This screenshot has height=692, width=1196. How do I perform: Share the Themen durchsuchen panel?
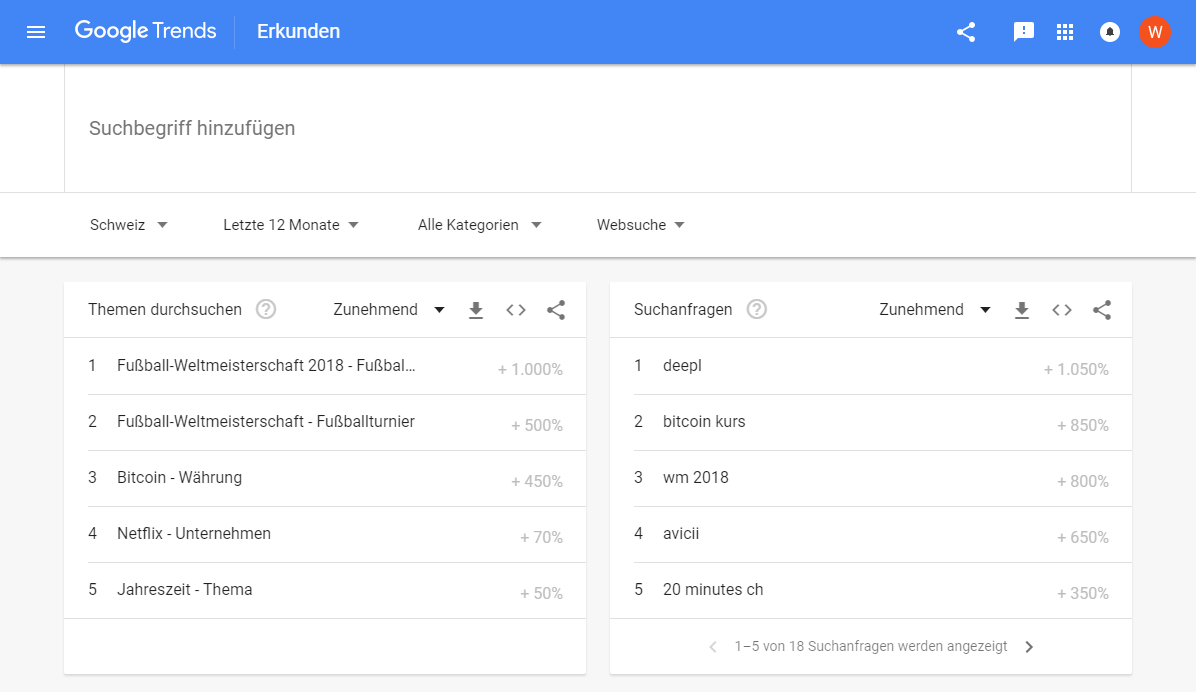point(556,310)
